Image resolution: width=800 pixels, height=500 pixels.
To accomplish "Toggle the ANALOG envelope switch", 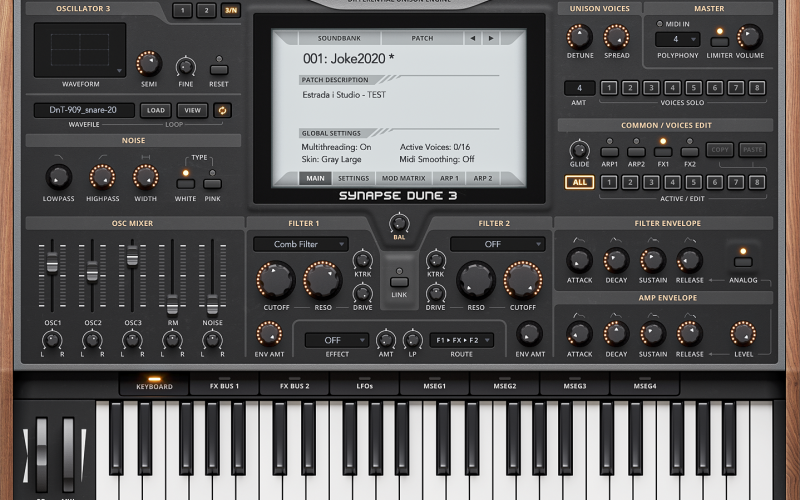I will point(743,262).
